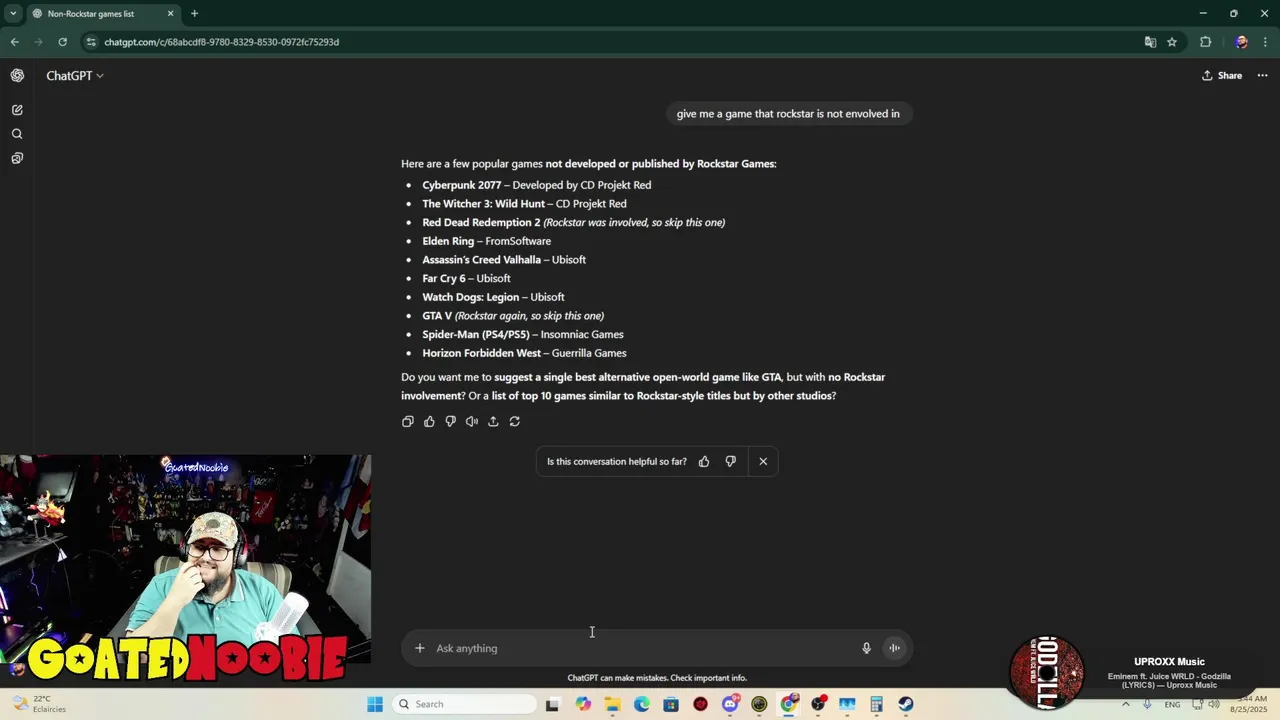Image resolution: width=1280 pixels, height=720 pixels.
Task: Expand ChatGPT model selector dropdown
Action: pyautogui.click(x=75, y=76)
